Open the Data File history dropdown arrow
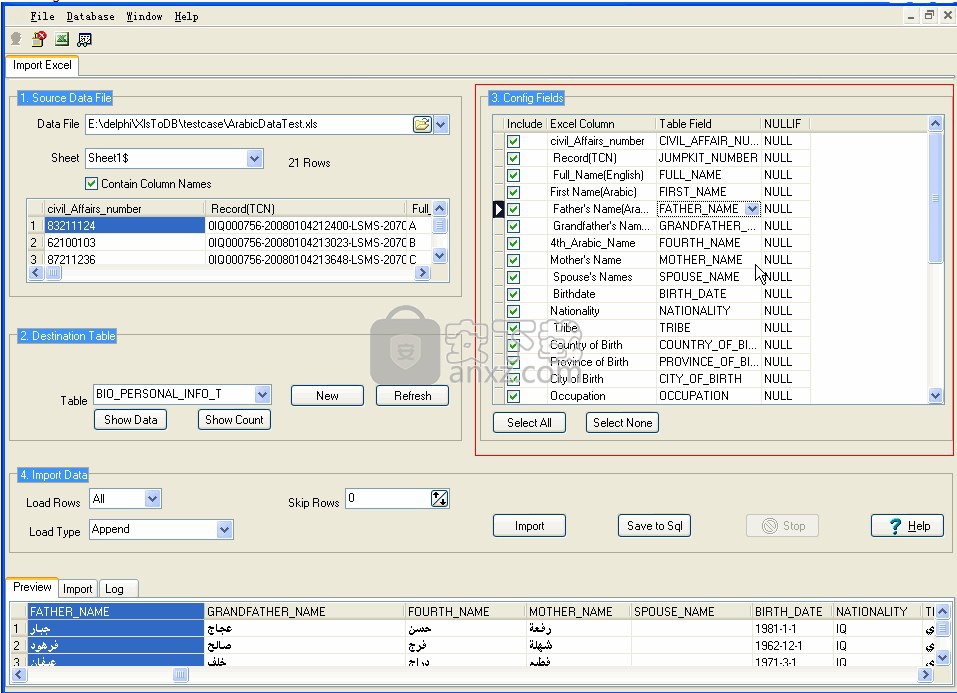 click(x=441, y=125)
